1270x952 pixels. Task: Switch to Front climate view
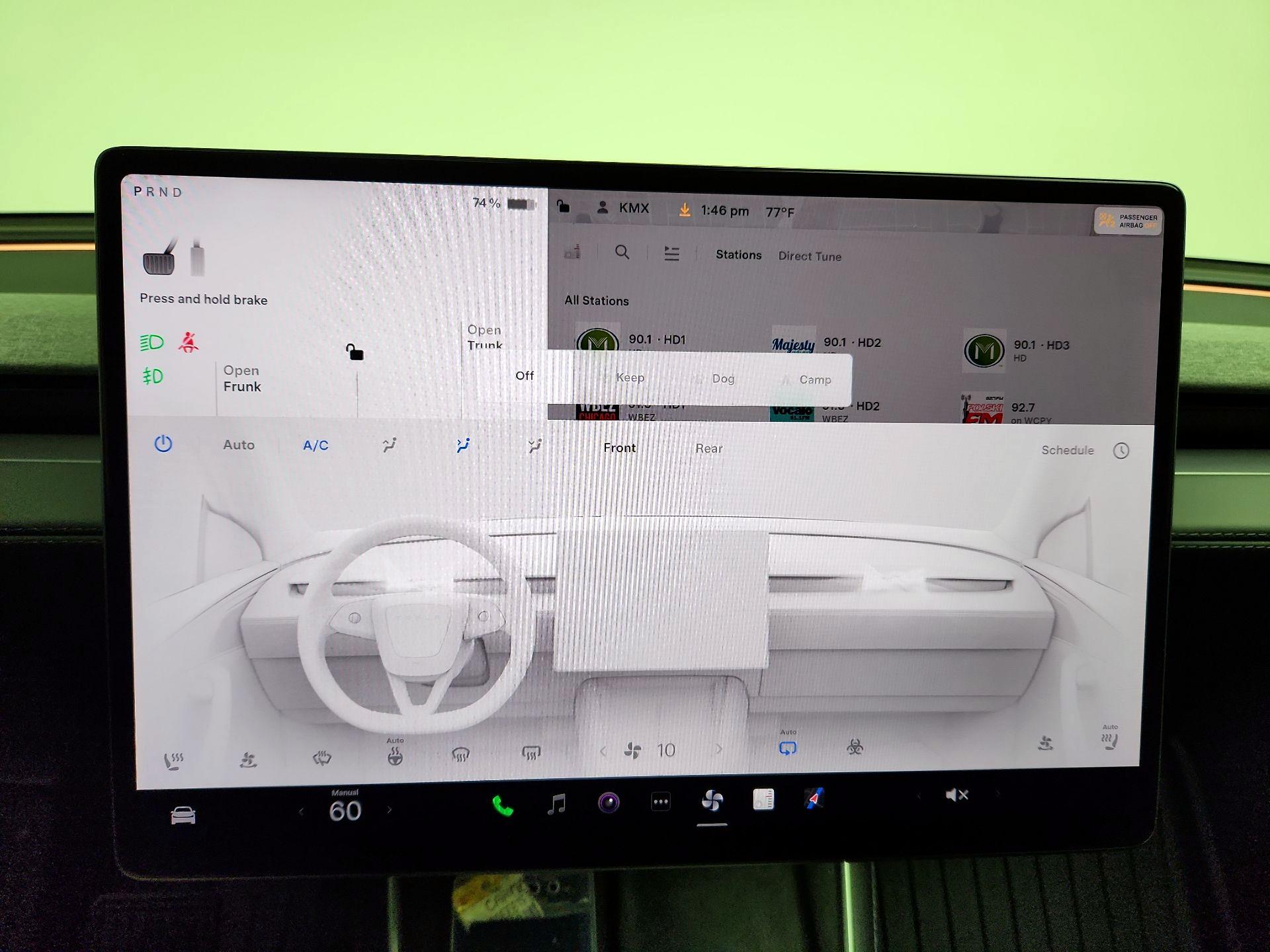point(620,448)
